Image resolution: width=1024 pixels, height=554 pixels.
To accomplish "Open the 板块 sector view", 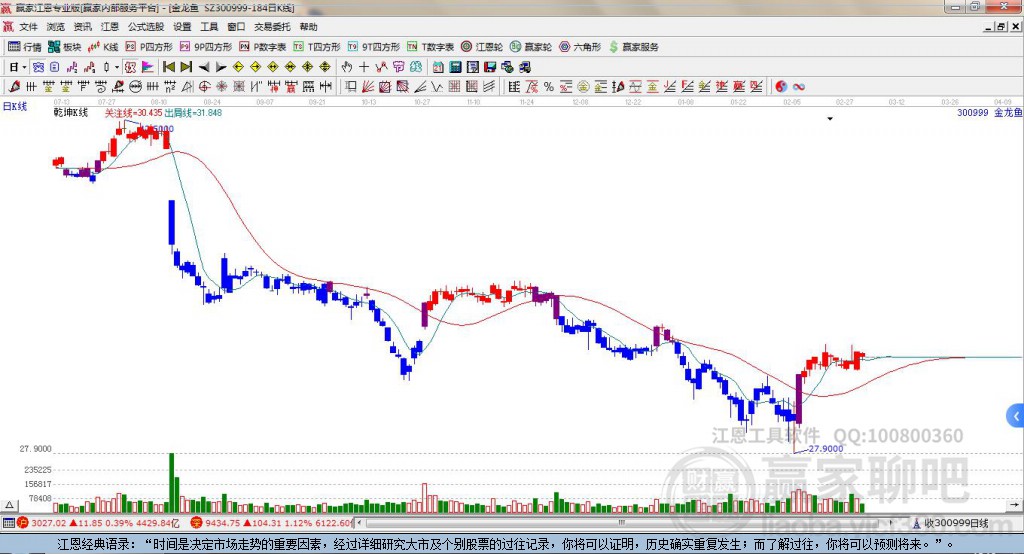I will (x=64, y=47).
